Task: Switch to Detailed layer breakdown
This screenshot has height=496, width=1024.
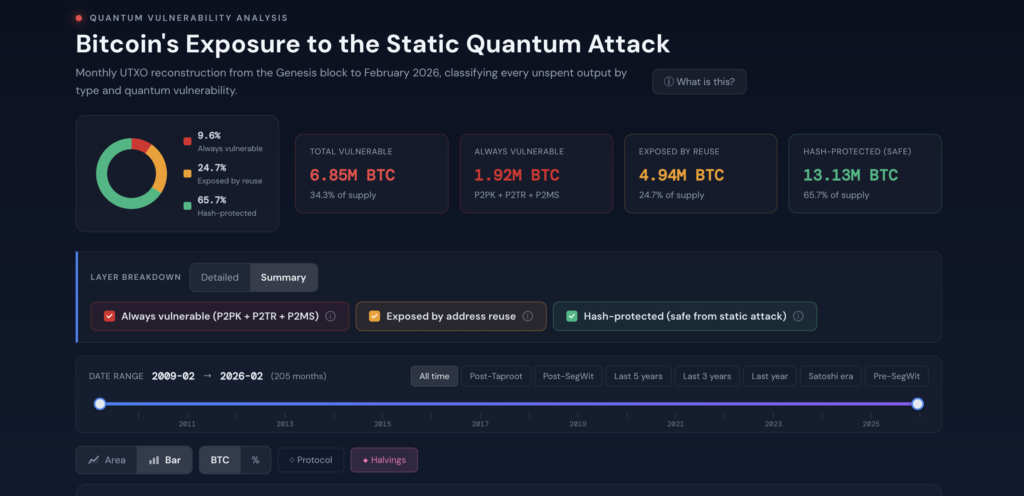Action: pyautogui.click(x=220, y=277)
